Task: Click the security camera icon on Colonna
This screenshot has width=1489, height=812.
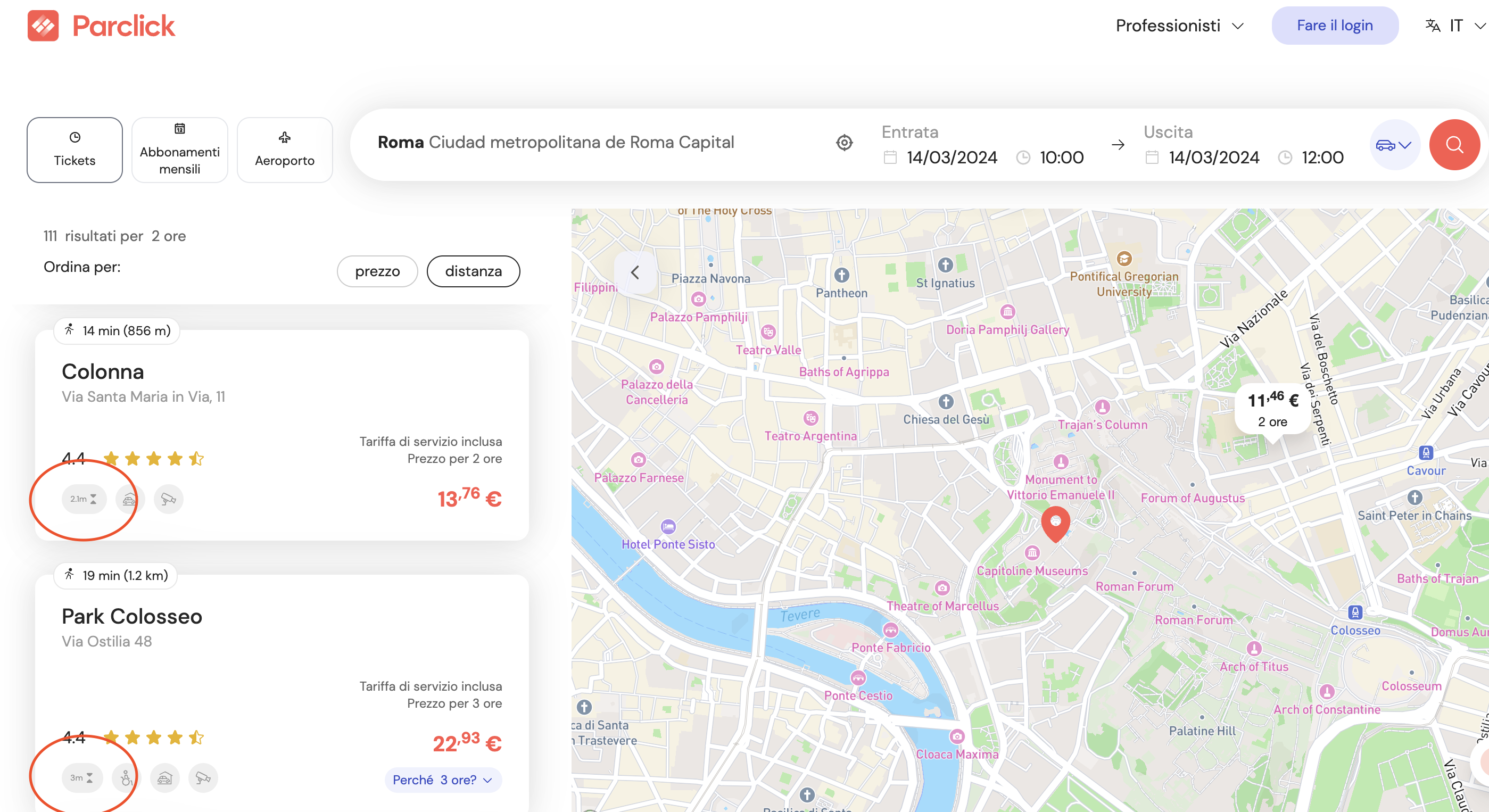Action: click(168, 499)
